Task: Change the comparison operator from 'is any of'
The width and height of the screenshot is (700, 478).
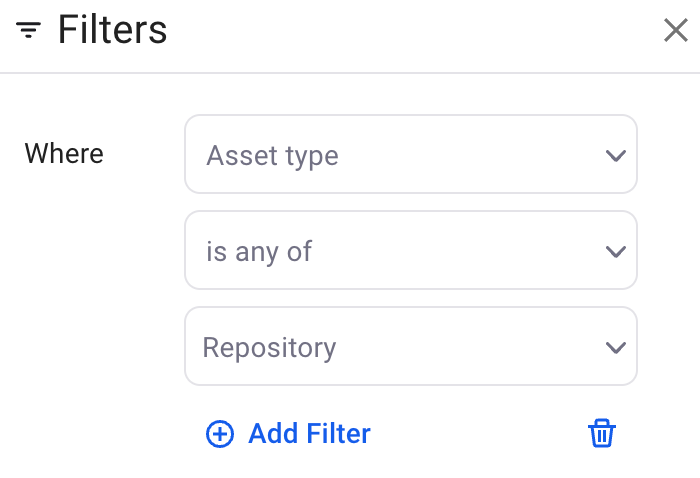Action: (410, 250)
